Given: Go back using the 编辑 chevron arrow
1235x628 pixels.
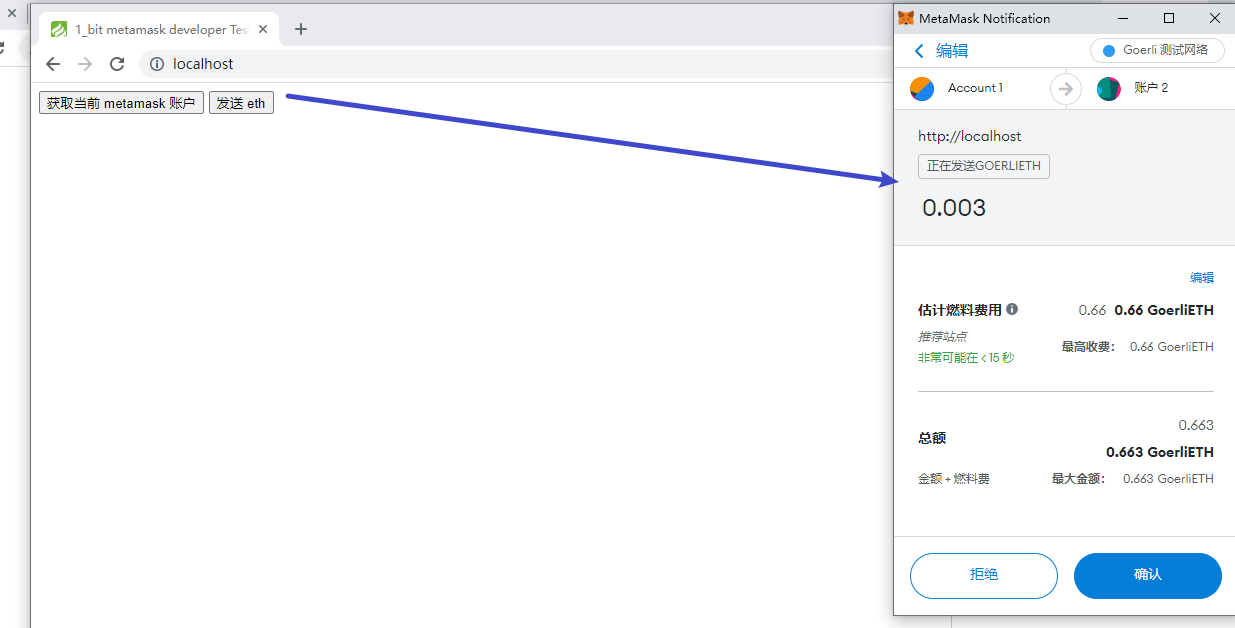Looking at the screenshot, I should 919,51.
